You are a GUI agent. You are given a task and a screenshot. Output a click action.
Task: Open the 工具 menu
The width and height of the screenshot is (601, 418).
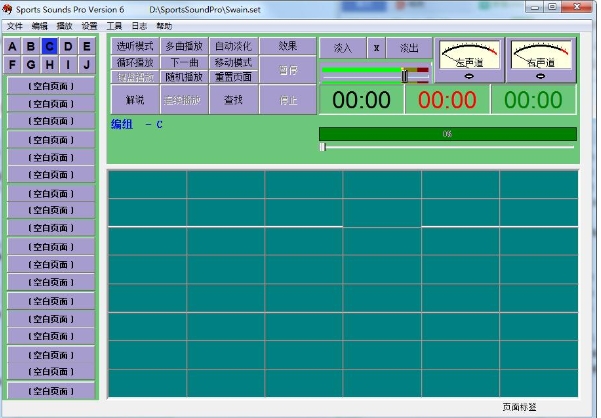pos(114,26)
